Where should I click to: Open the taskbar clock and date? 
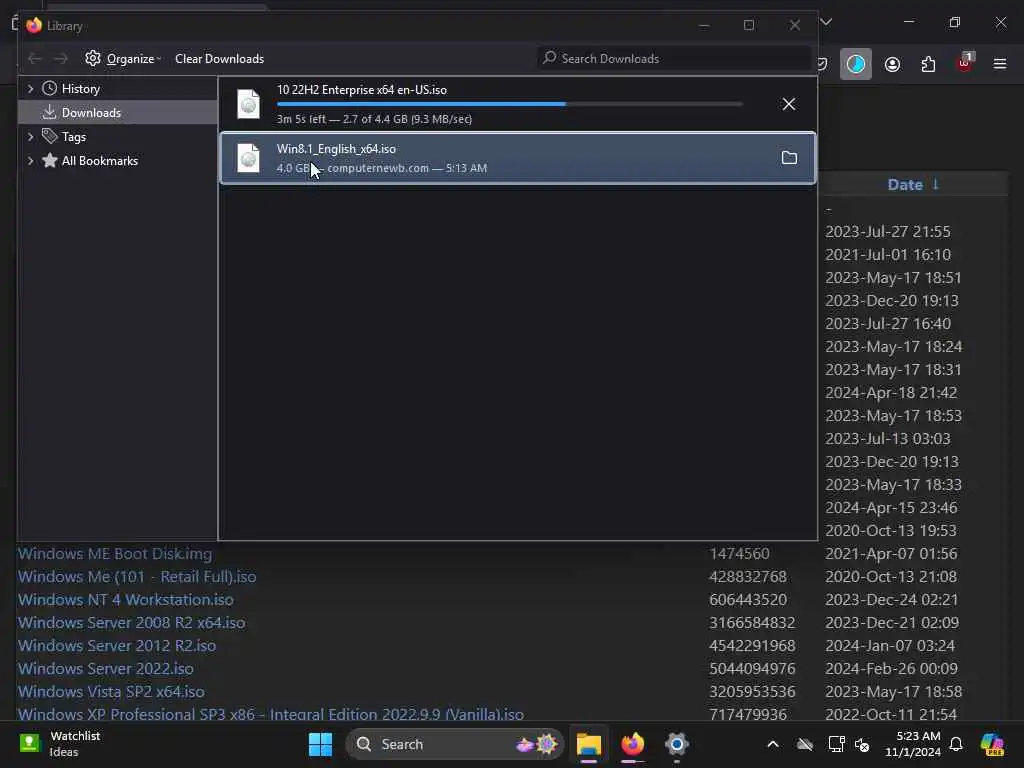(912, 744)
